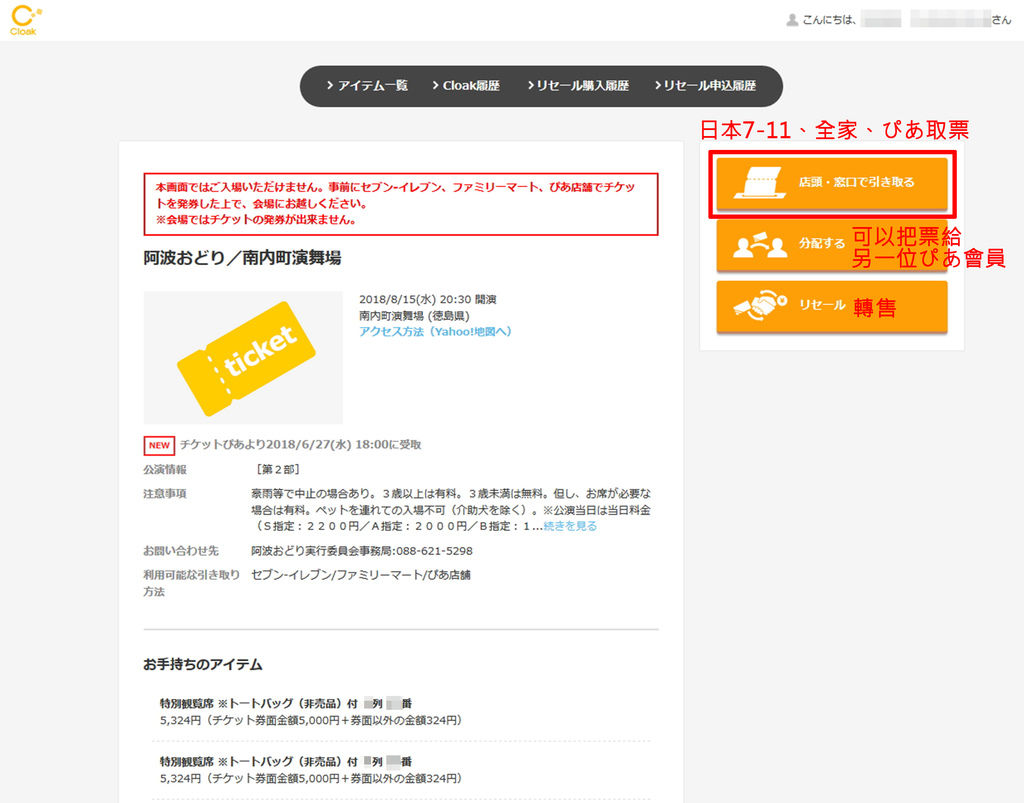Click 店頭・窓口で引き取る button
Image resolution: width=1024 pixels, height=803 pixels.
point(831,183)
